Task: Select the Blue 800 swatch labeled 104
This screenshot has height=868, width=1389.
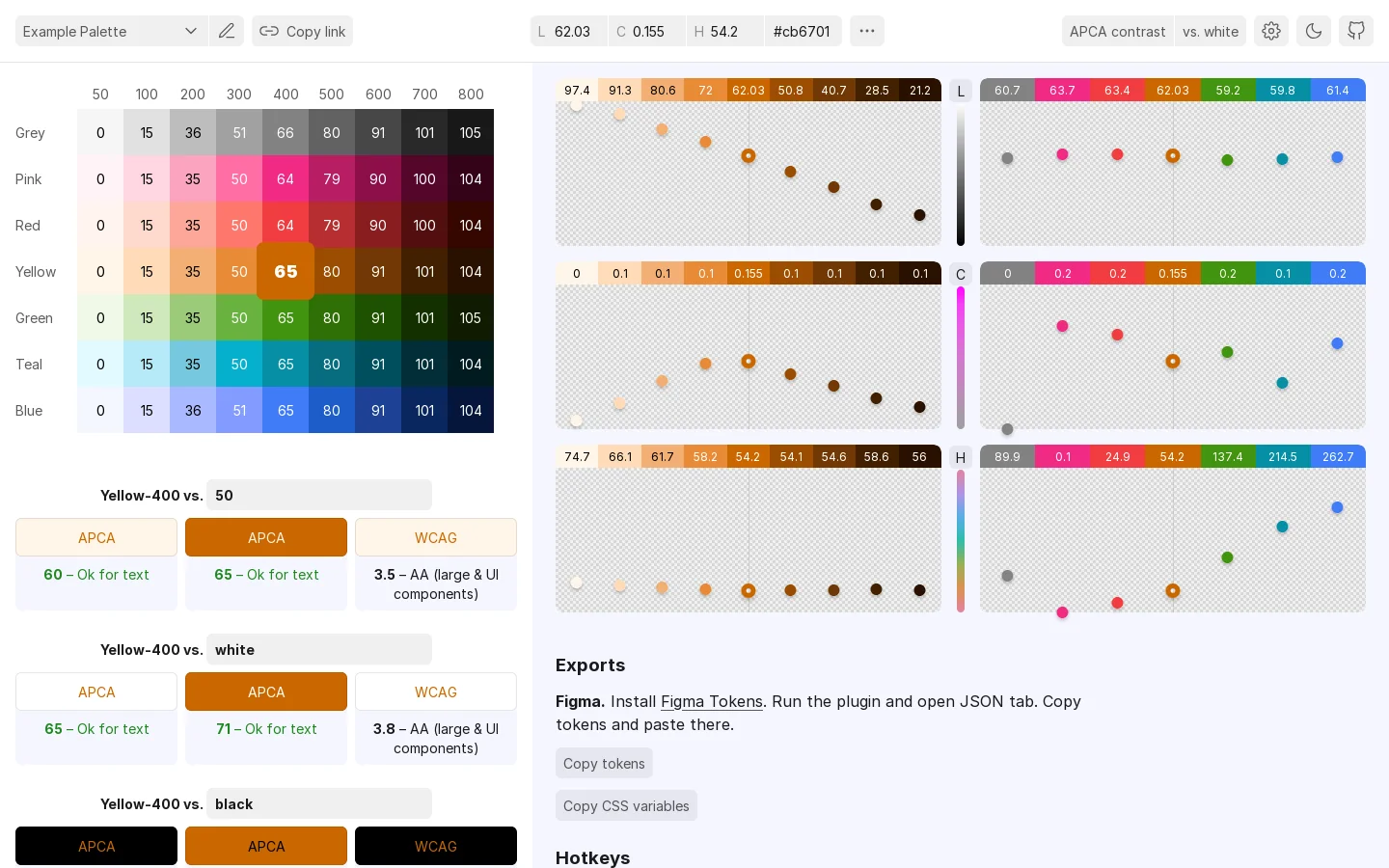Action: 471,410
